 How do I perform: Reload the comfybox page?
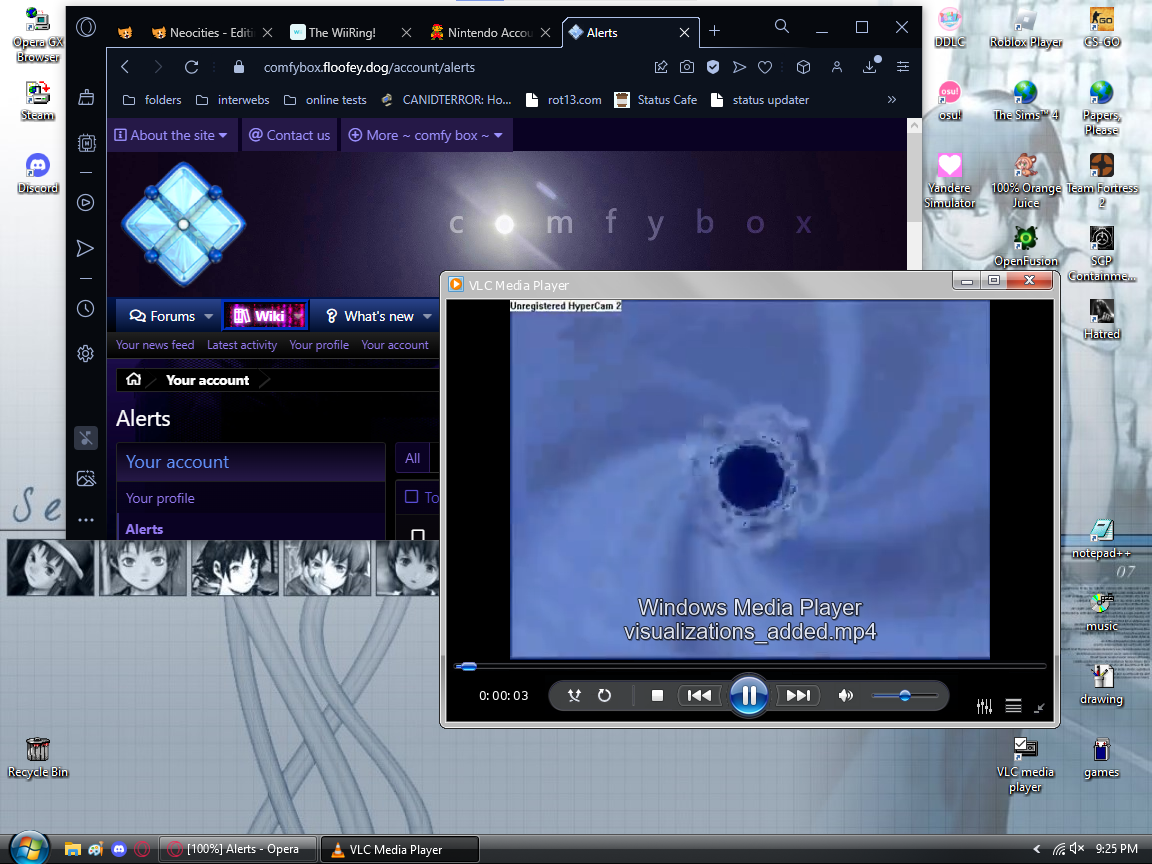(192, 67)
